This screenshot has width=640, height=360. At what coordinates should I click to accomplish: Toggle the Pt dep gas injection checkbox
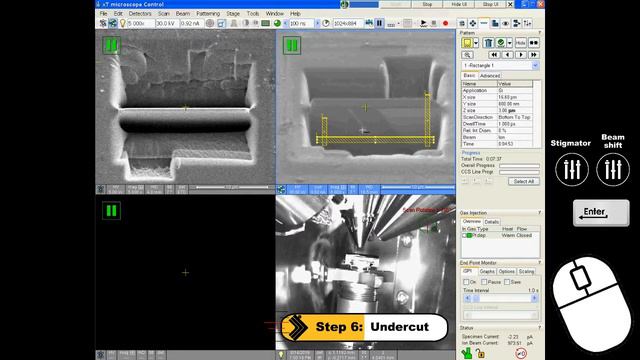465,236
